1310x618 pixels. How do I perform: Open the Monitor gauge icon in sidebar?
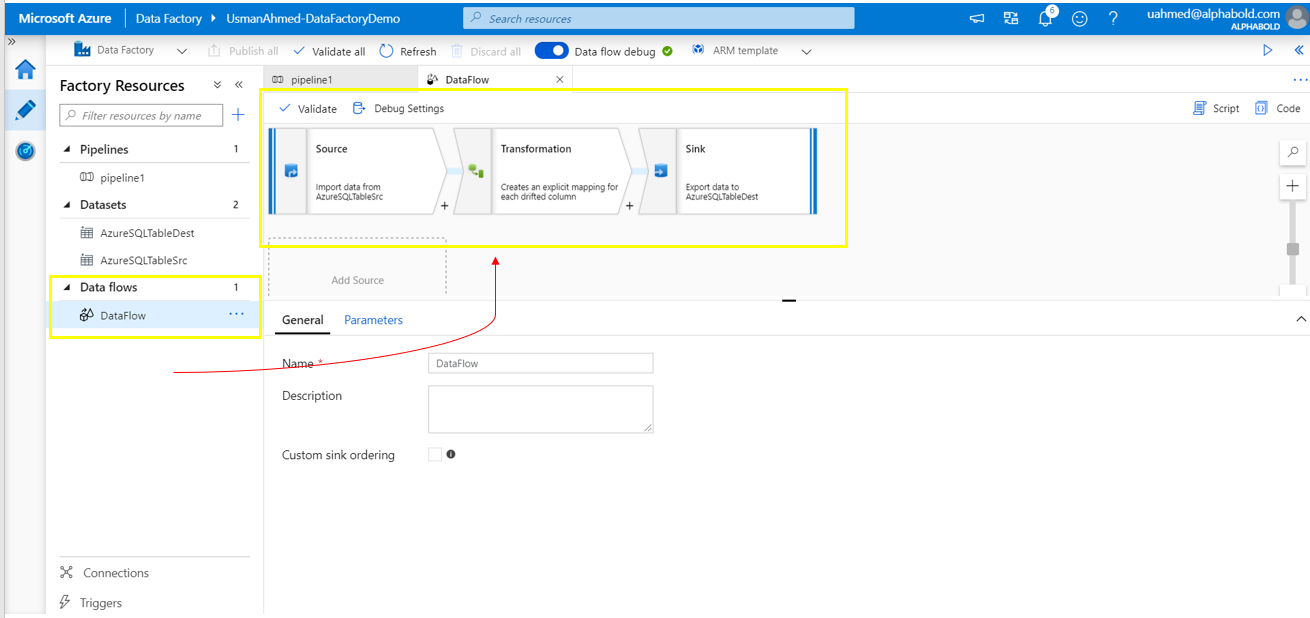pos(25,151)
